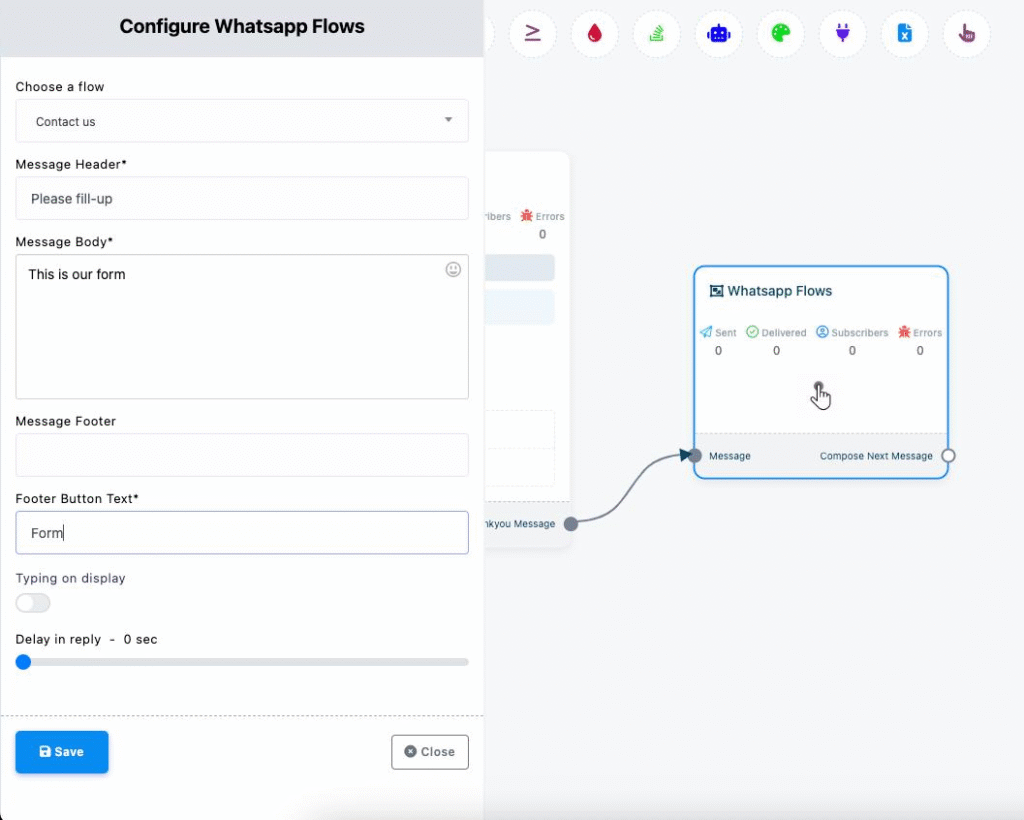Click the Errors bug icon on partially hidden node
The width and height of the screenshot is (1024, 820).
(x=526, y=215)
